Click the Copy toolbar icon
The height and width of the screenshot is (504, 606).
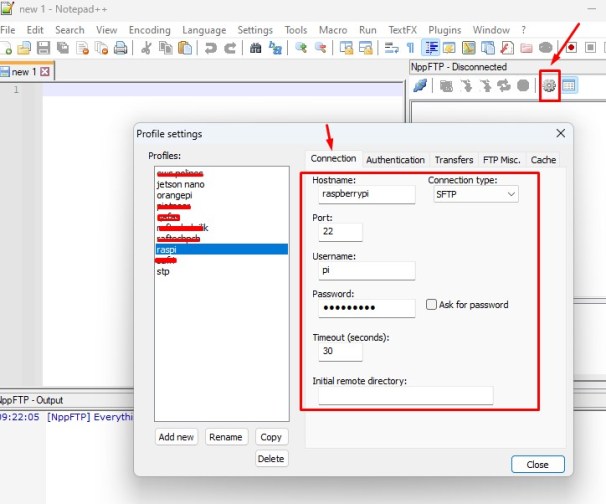pyautogui.click(x=166, y=48)
